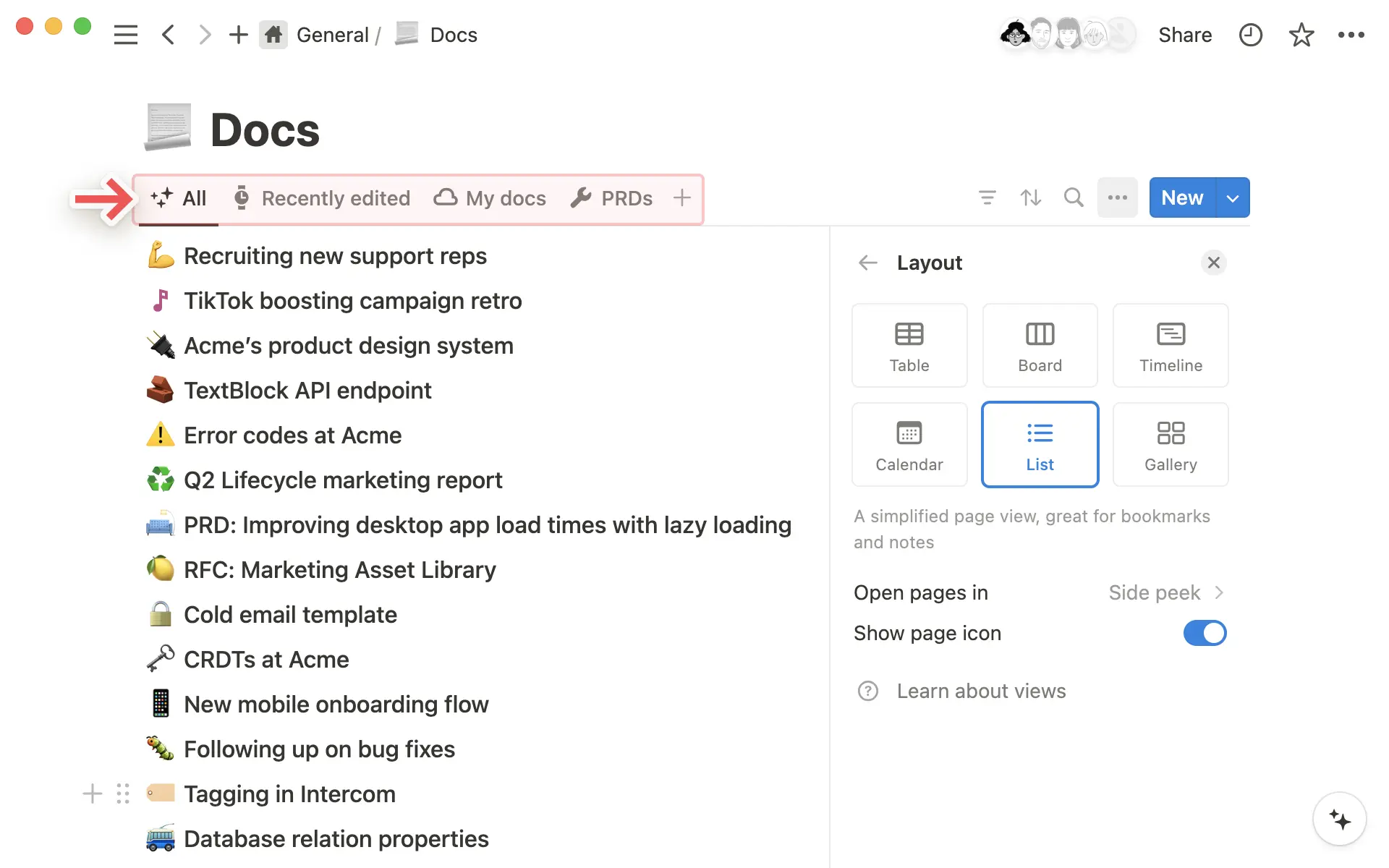Select the Gallery layout option
The image size is (1389, 868).
[1170, 444]
